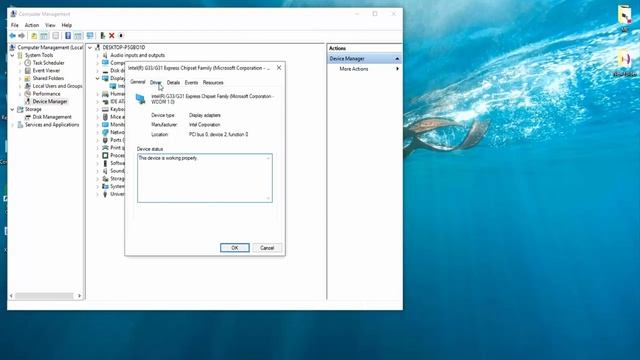Switch to the General tab
The height and width of the screenshot is (360, 640).
pyautogui.click(x=138, y=82)
